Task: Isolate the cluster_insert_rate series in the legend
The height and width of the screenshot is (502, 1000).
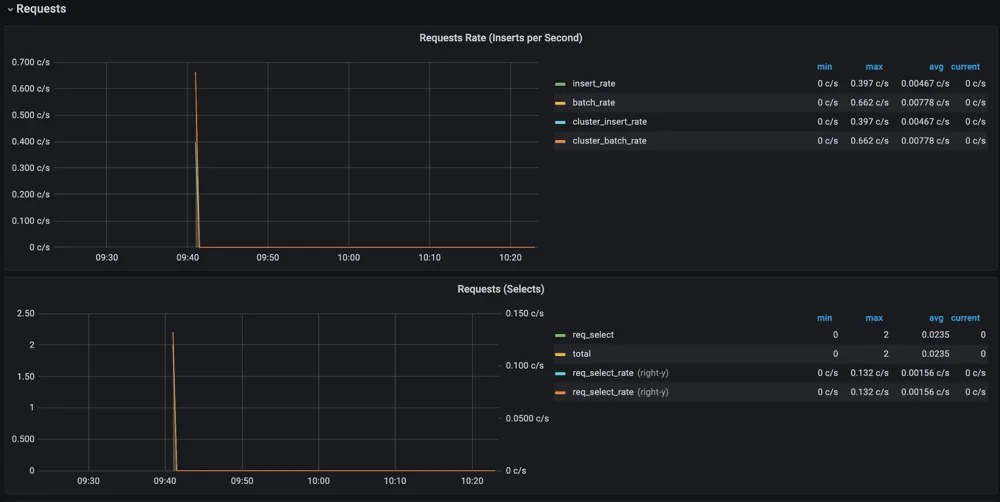Action: pyautogui.click(x=609, y=122)
